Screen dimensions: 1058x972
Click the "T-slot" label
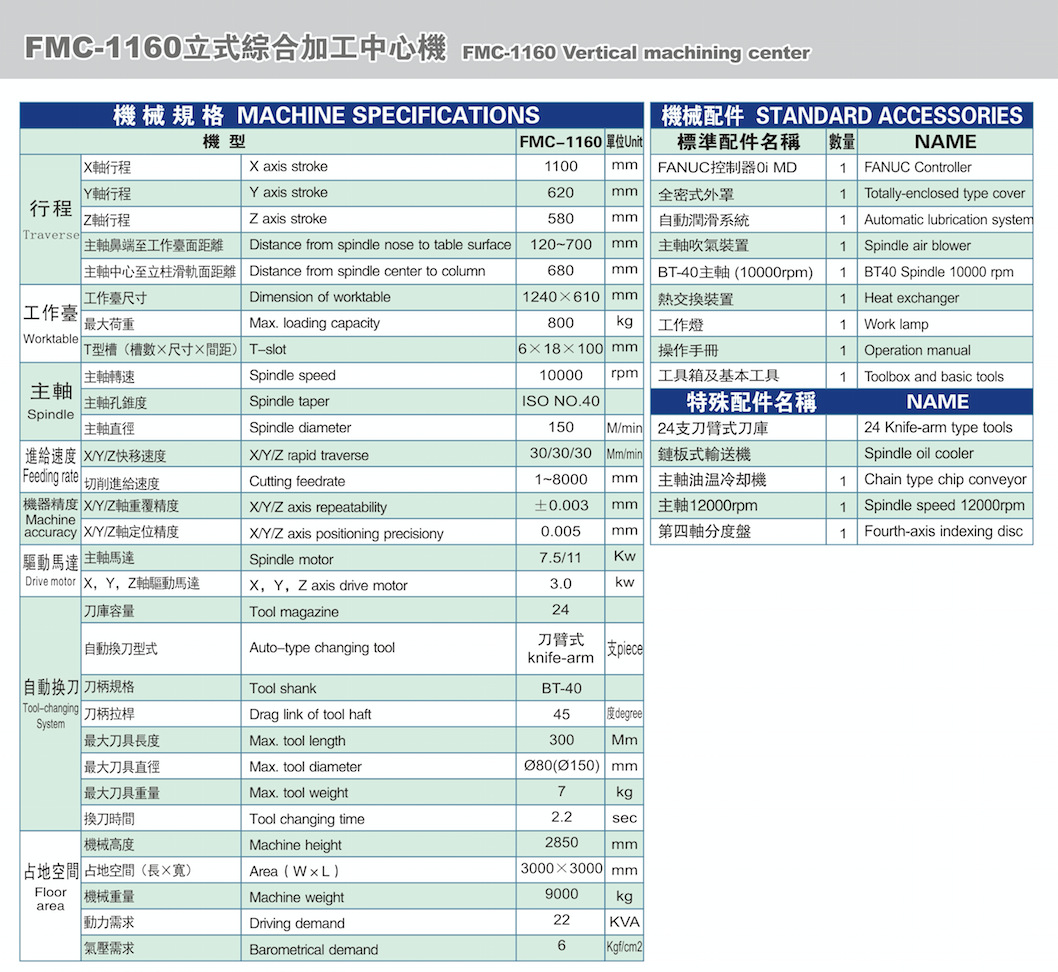[x=268, y=349]
